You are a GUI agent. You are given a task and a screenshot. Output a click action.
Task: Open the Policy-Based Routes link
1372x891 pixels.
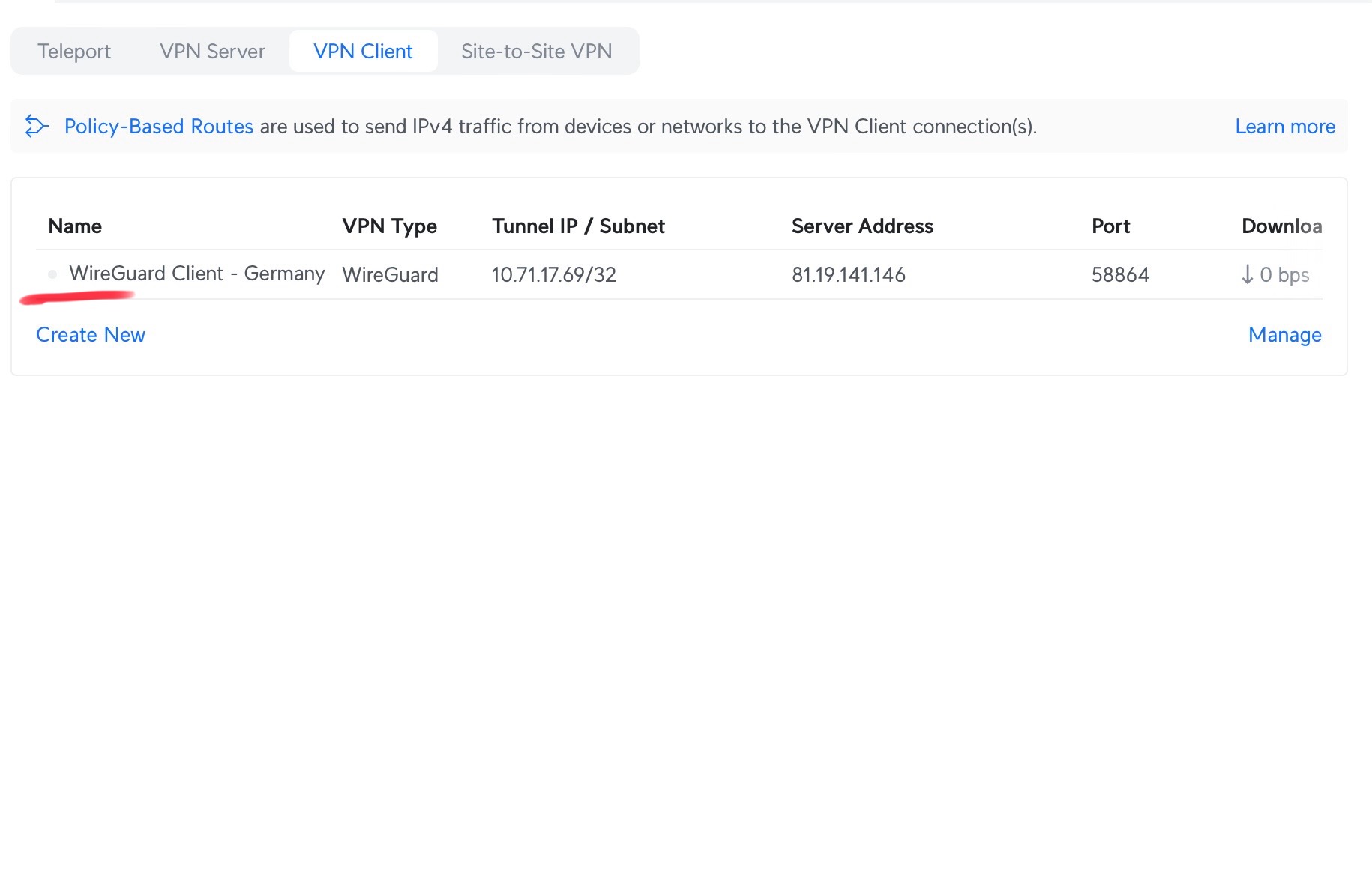pyautogui.click(x=159, y=126)
